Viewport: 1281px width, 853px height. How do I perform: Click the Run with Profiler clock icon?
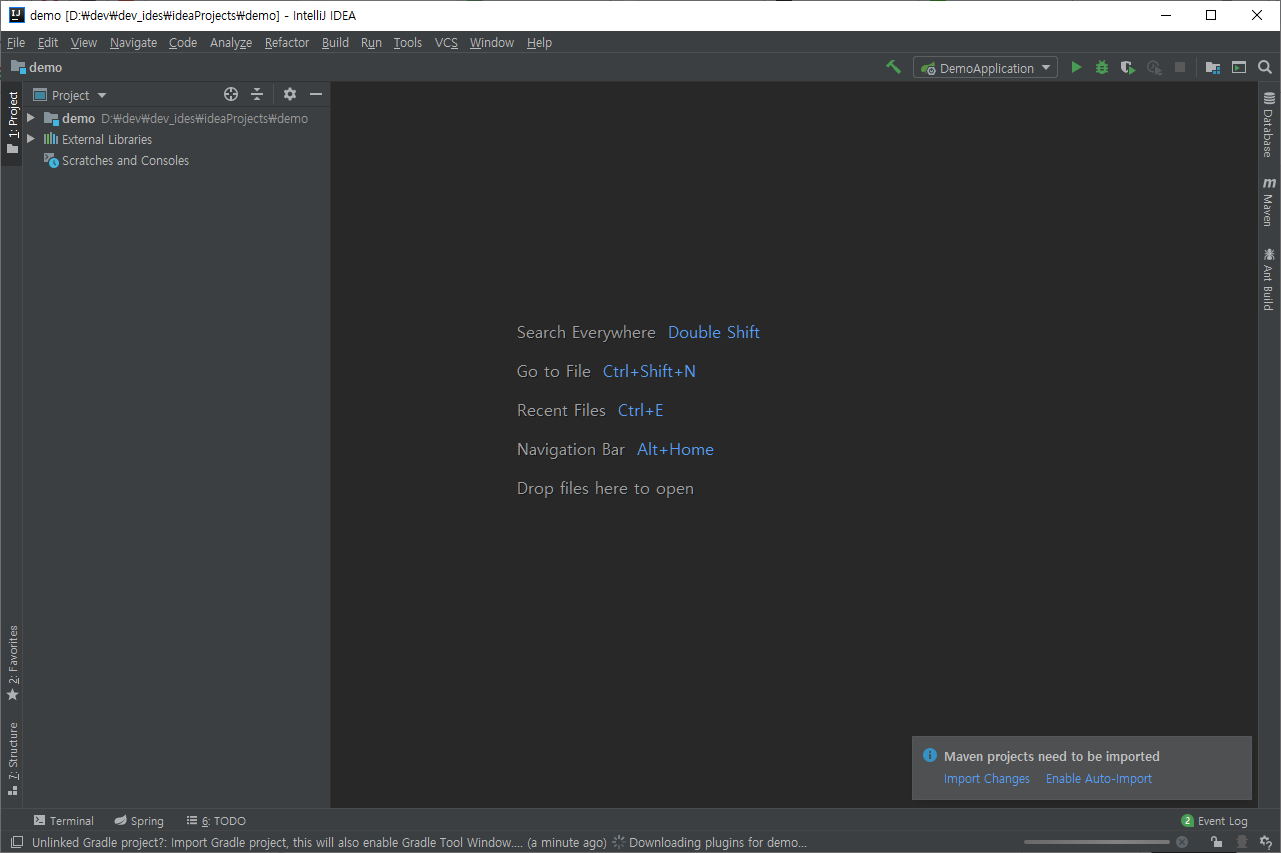pyautogui.click(x=1154, y=68)
